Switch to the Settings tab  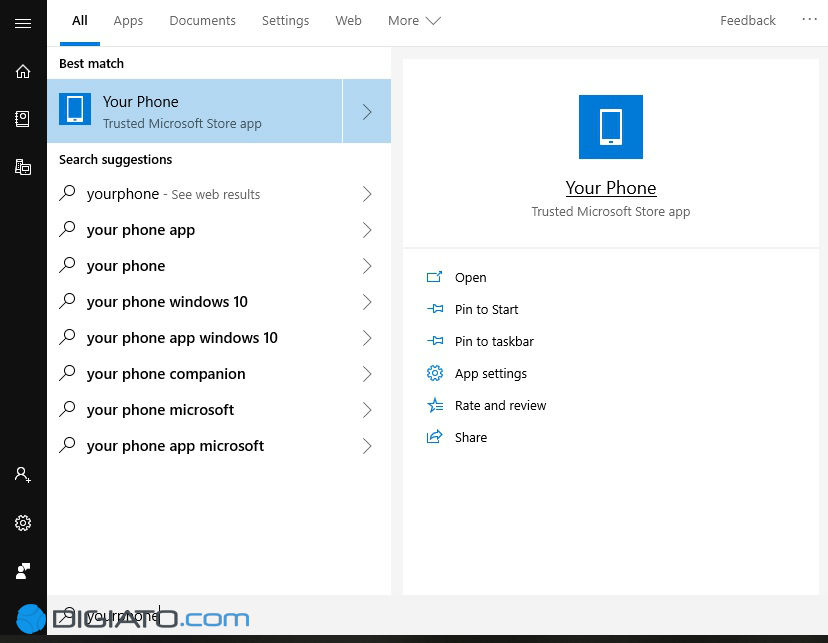[285, 21]
